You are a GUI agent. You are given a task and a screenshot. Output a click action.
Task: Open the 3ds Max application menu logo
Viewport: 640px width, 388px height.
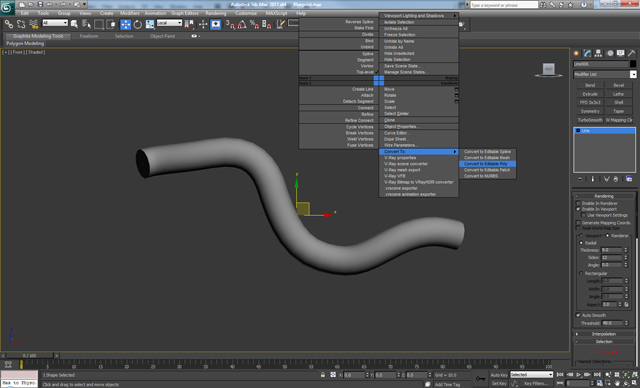(x=7, y=8)
